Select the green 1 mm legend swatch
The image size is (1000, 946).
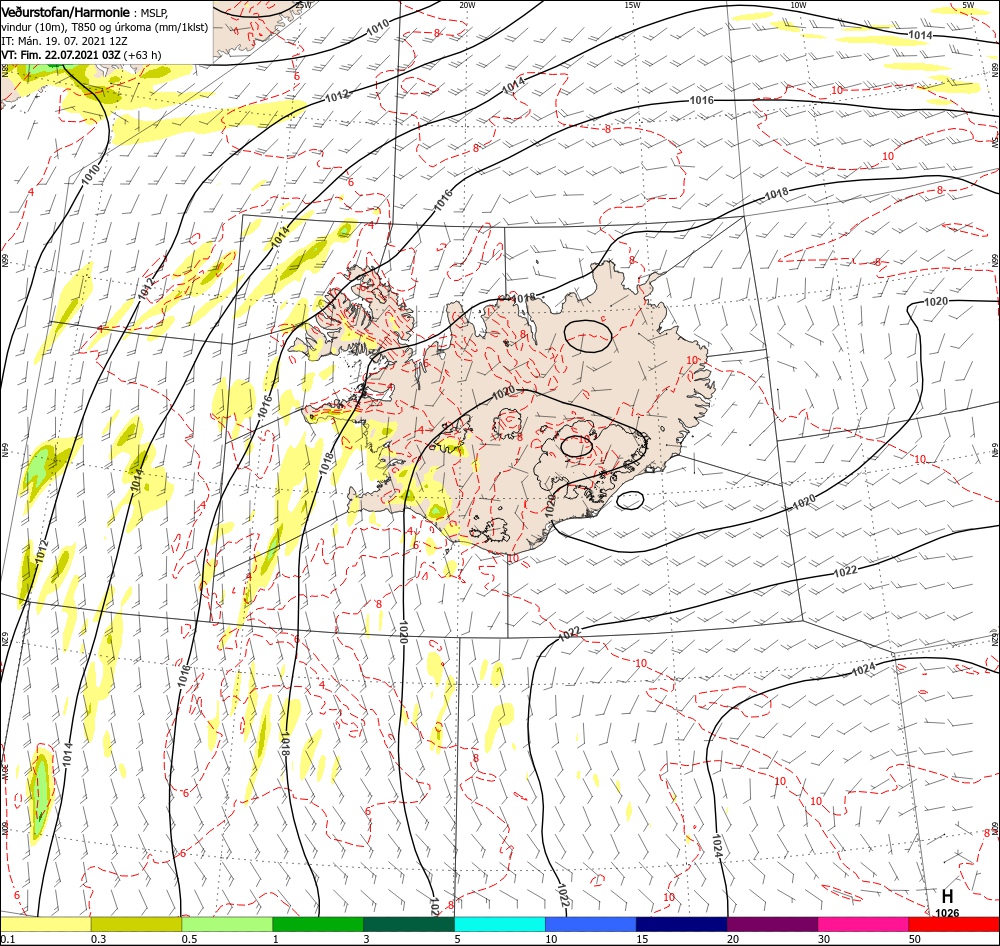(318, 924)
